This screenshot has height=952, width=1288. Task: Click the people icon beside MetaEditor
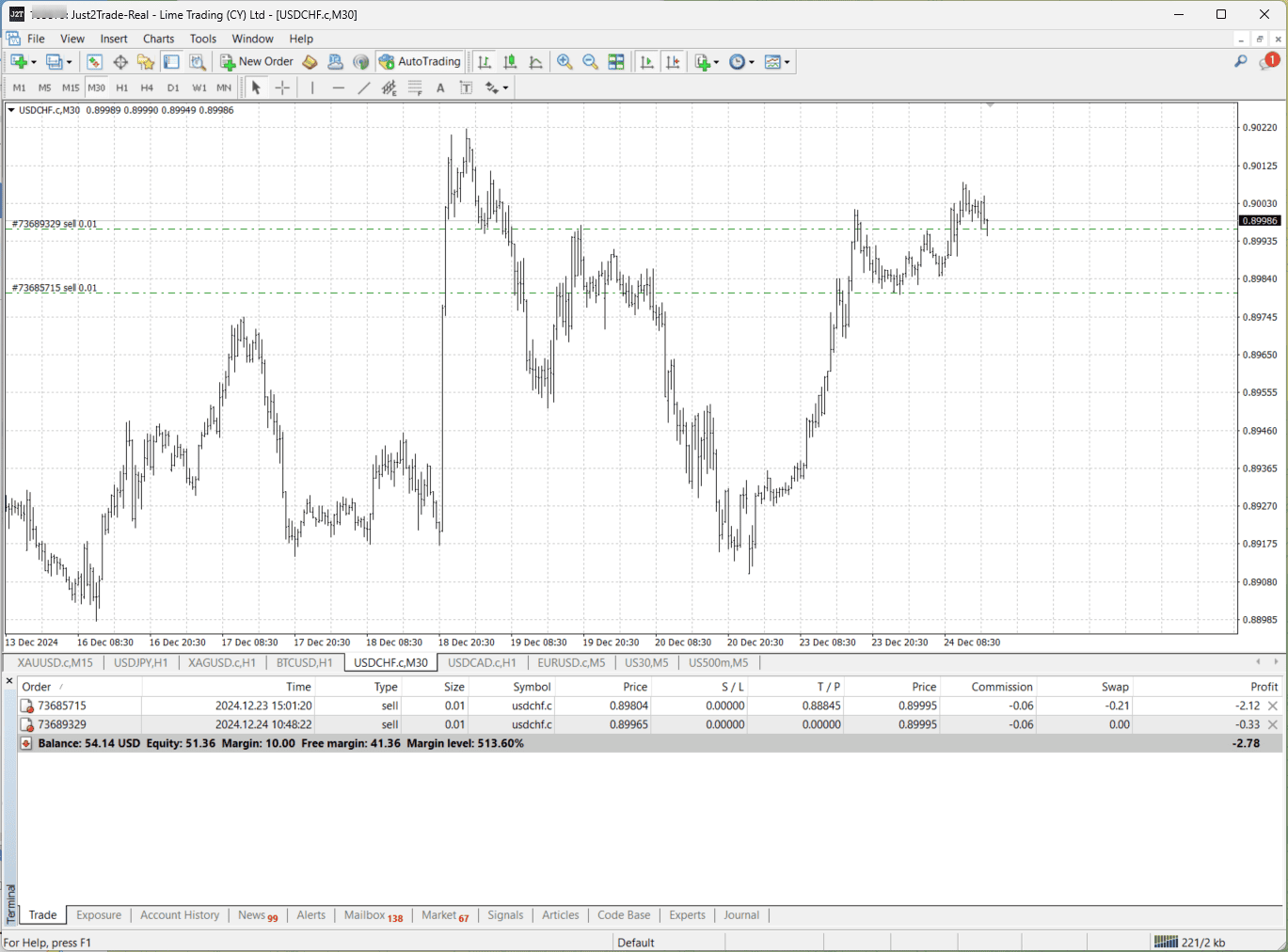pyautogui.click(x=335, y=62)
